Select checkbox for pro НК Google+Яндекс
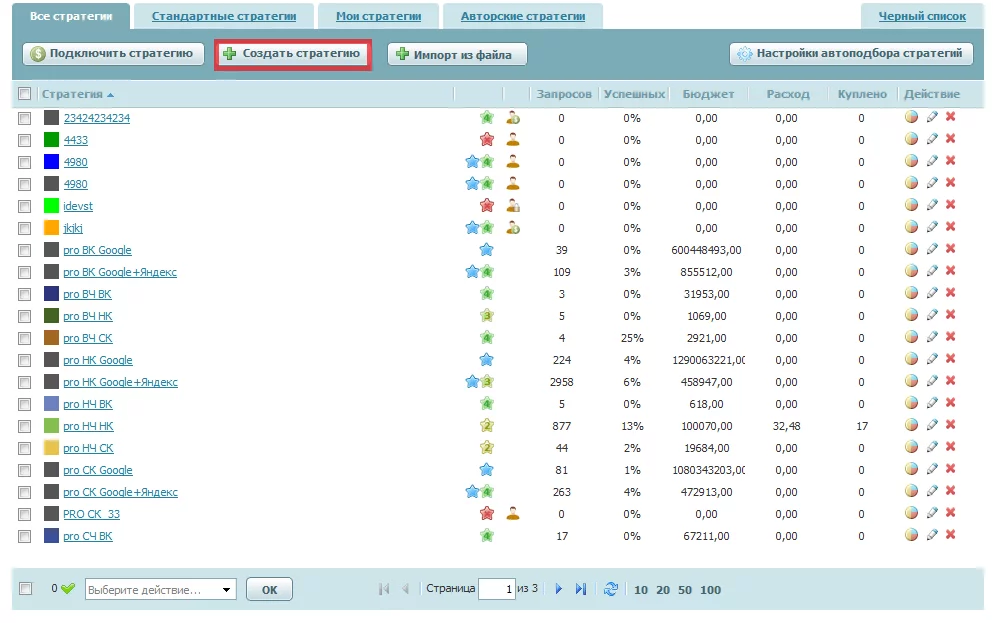This screenshot has height=623, width=993. click(25, 382)
